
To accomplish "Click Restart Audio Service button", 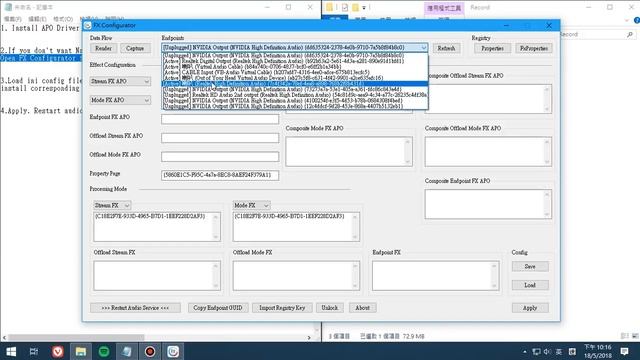I will tap(135, 308).
